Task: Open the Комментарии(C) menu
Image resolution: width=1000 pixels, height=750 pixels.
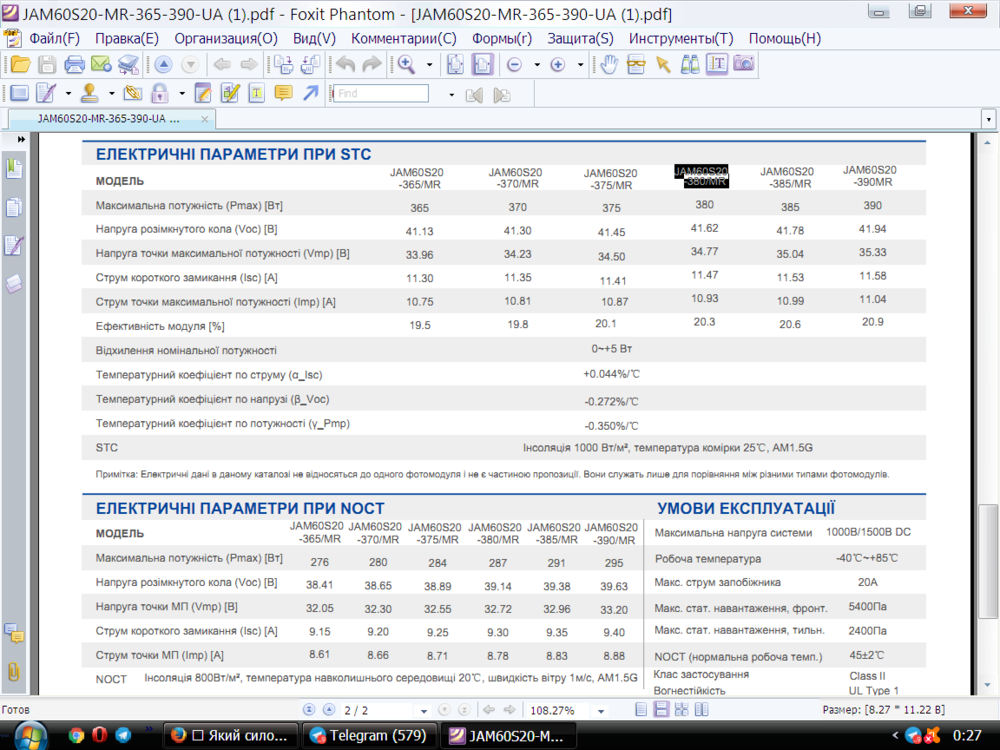Action: [403, 38]
